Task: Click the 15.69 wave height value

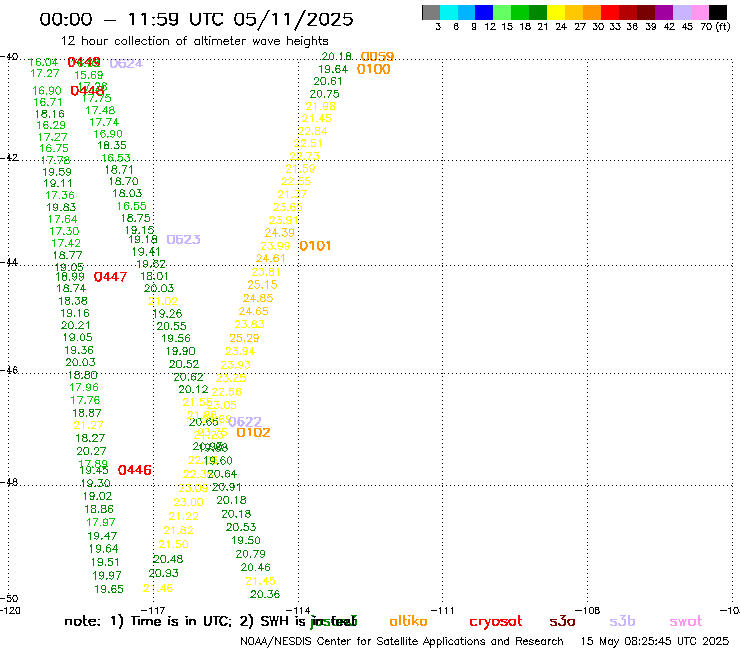Action: [x=89, y=76]
